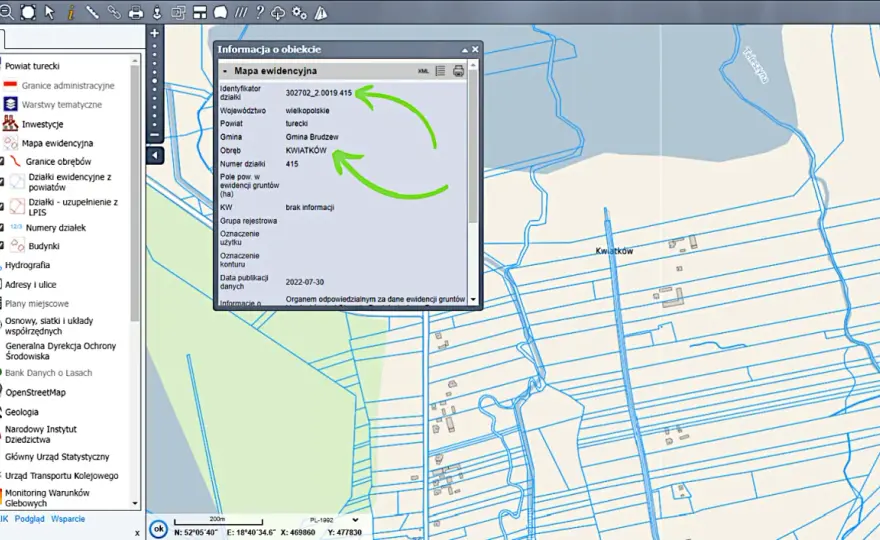This screenshot has height=540, width=880.
Task: Open the Plany miejscowe layer entry
Action: click(37, 304)
